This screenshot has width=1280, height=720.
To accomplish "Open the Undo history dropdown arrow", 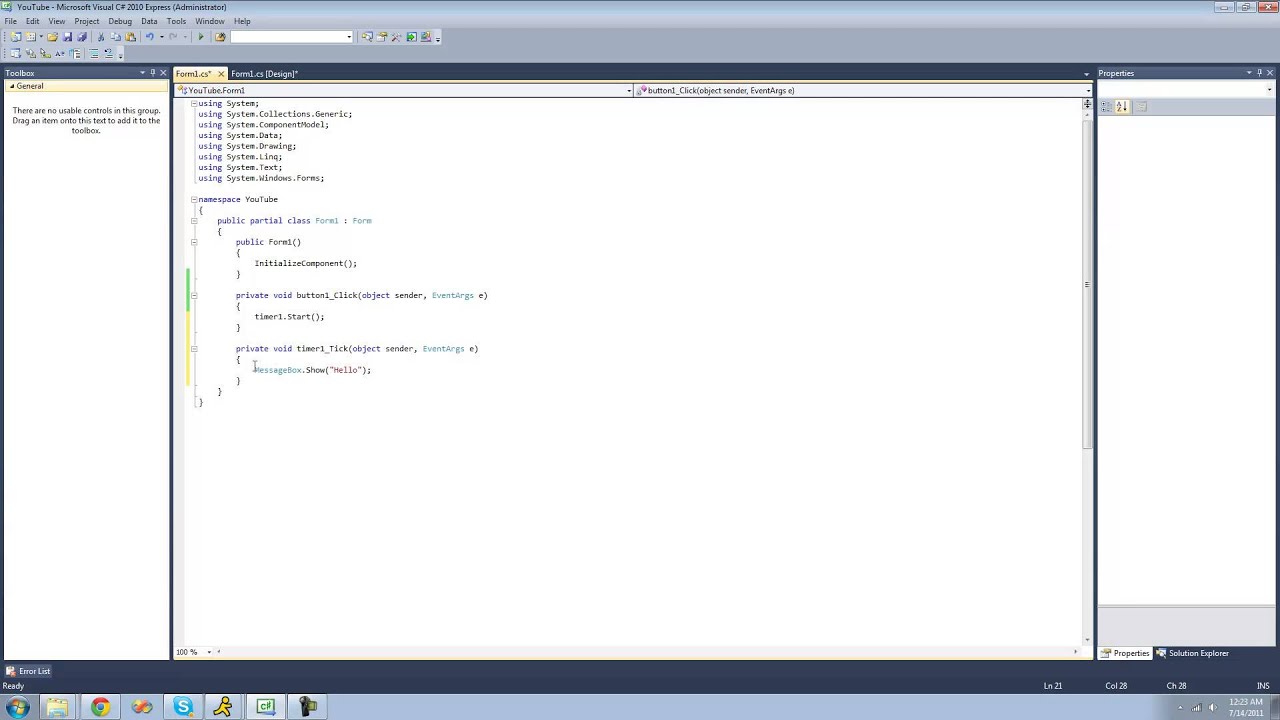I will click(162, 37).
